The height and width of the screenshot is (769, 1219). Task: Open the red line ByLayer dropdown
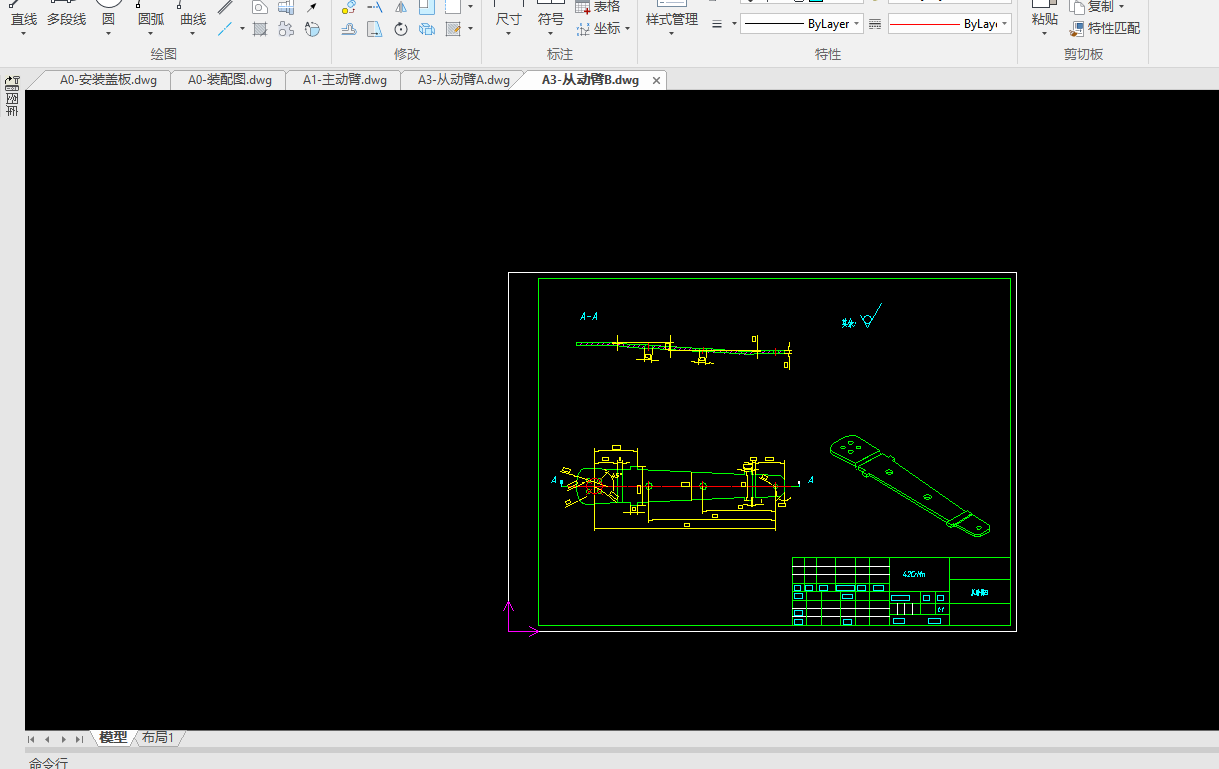click(949, 24)
